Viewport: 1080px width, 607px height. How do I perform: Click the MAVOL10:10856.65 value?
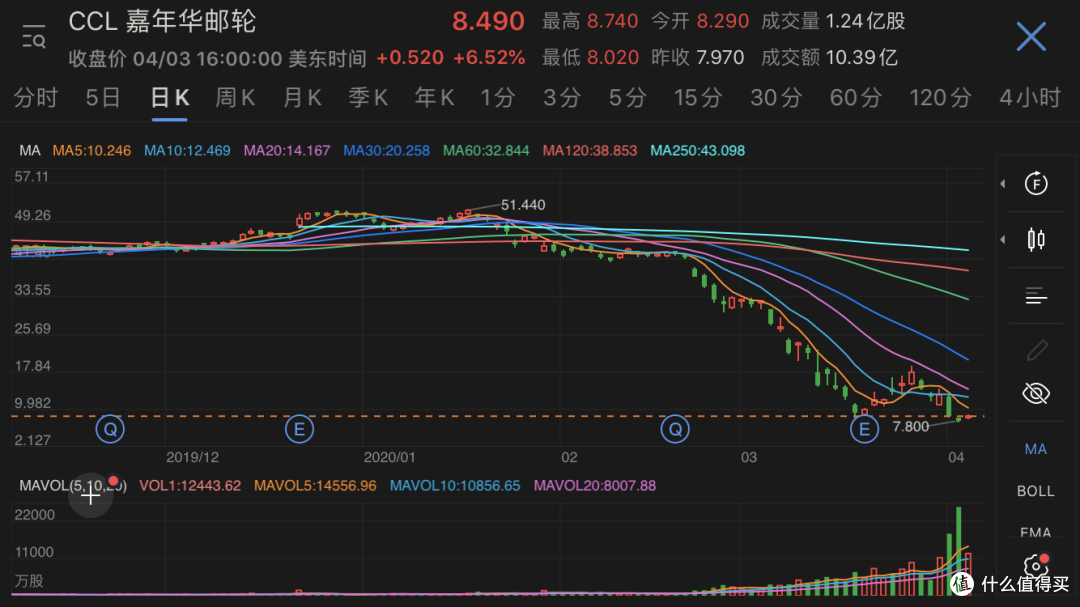tap(455, 486)
